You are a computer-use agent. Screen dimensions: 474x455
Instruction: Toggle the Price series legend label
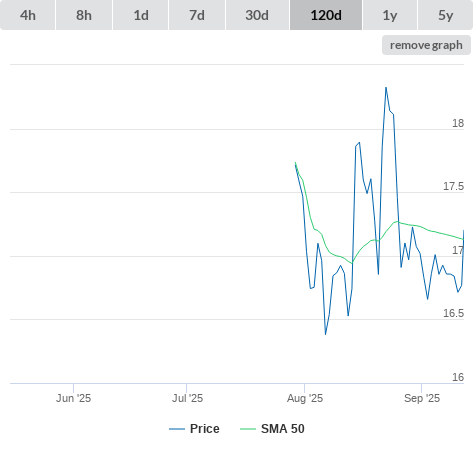[205, 429]
